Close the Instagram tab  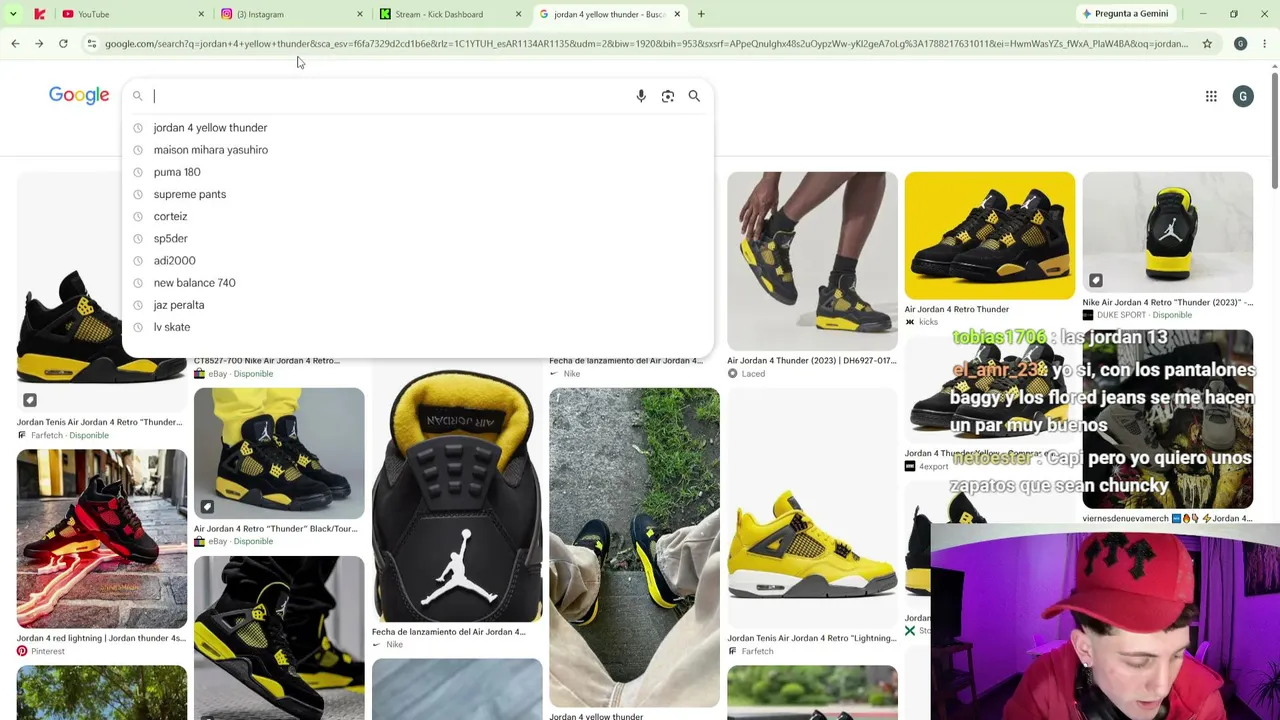click(x=360, y=14)
